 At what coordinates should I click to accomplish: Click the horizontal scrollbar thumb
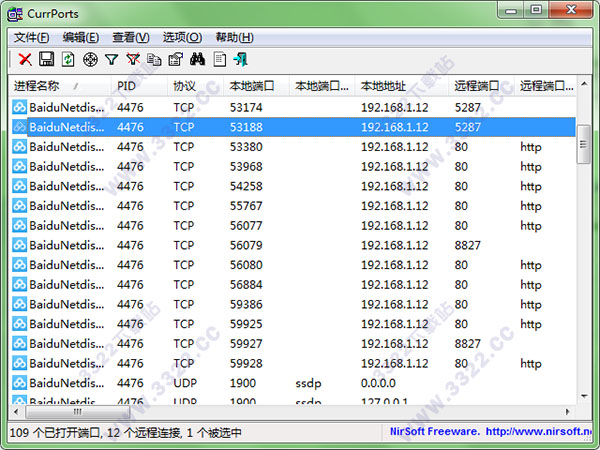[78, 412]
